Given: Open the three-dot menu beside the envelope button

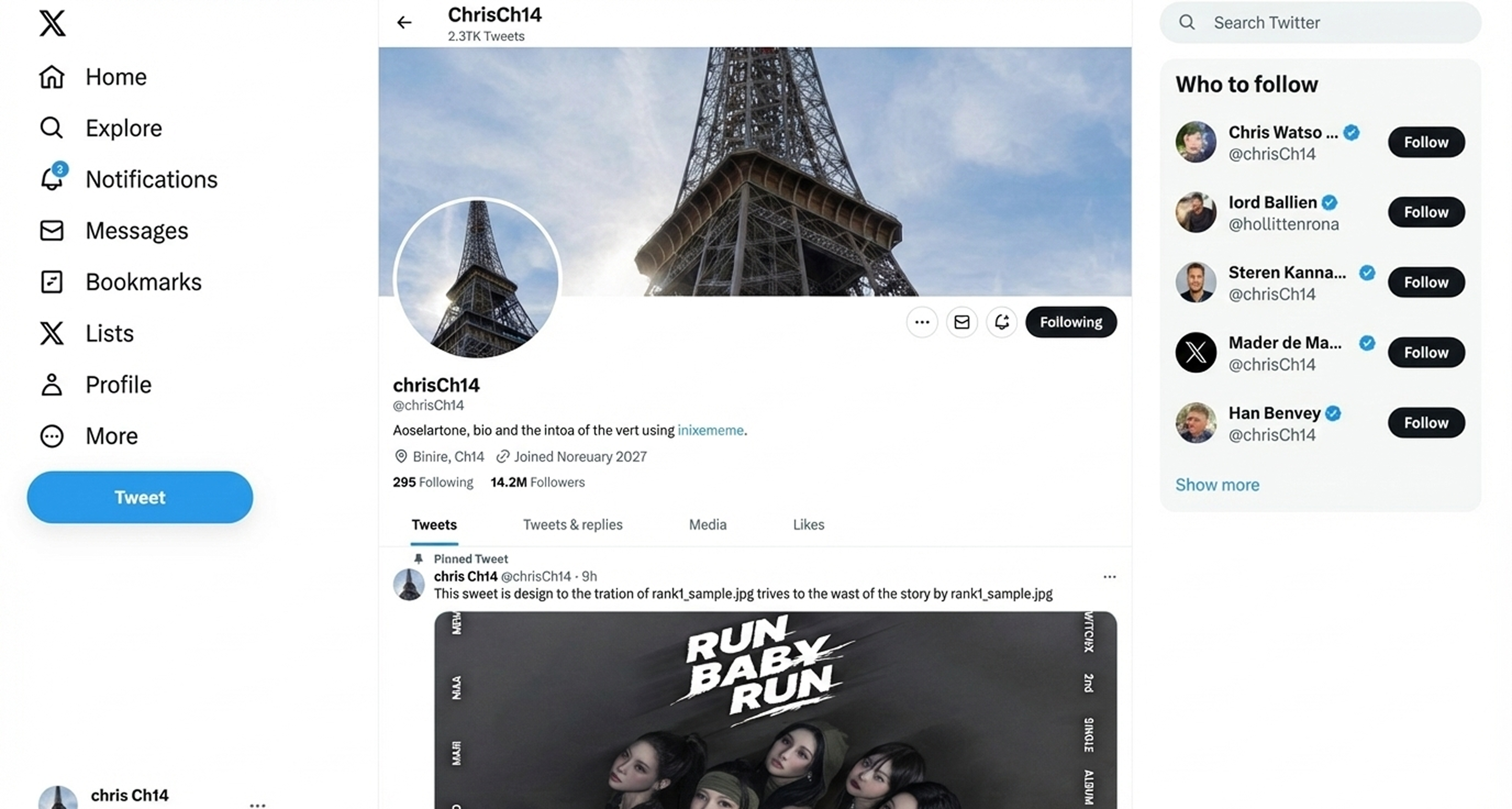Looking at the screenshot, I should click(x=922, y=322).
